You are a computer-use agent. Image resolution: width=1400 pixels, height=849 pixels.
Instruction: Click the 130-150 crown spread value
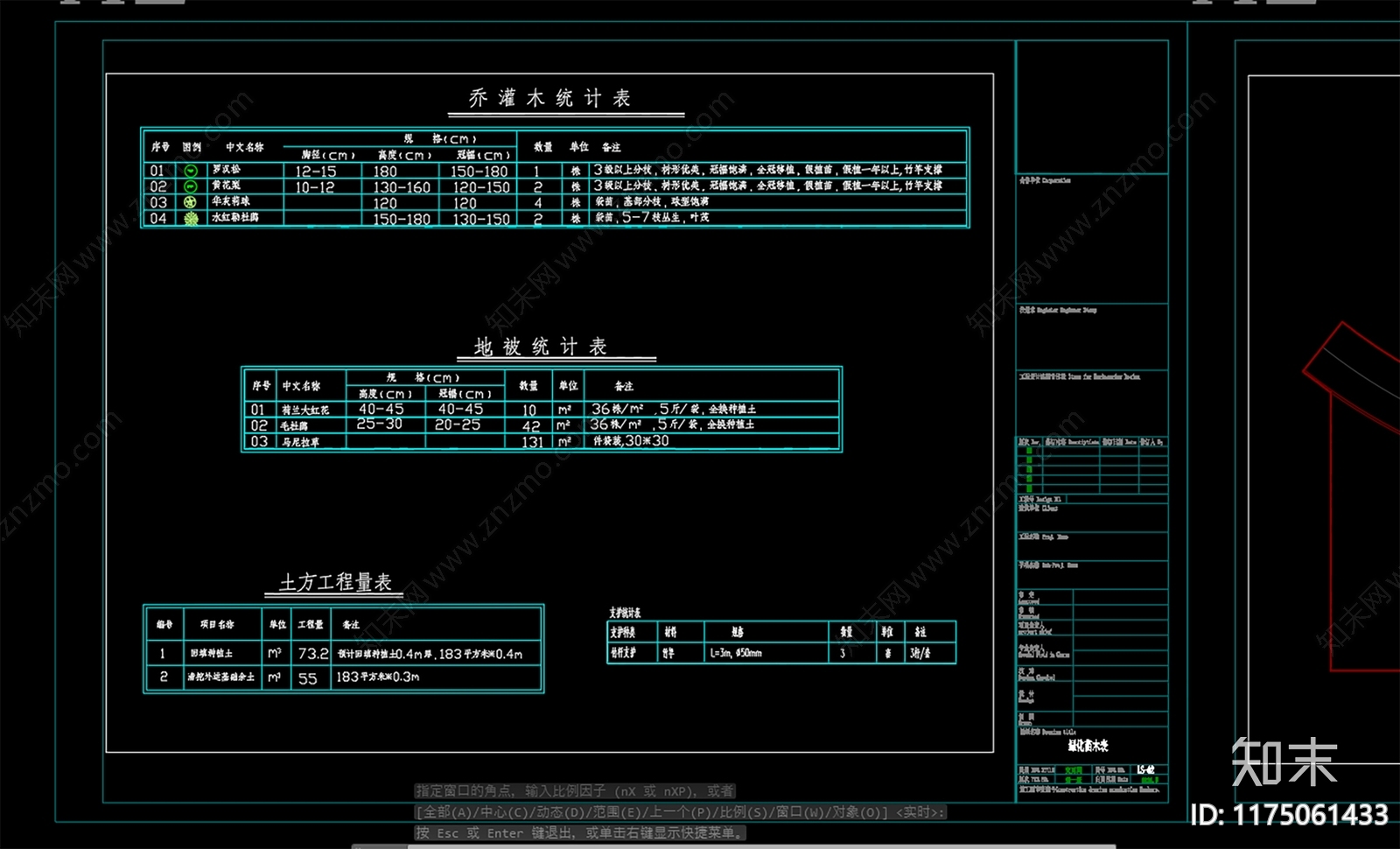point(481,219)
